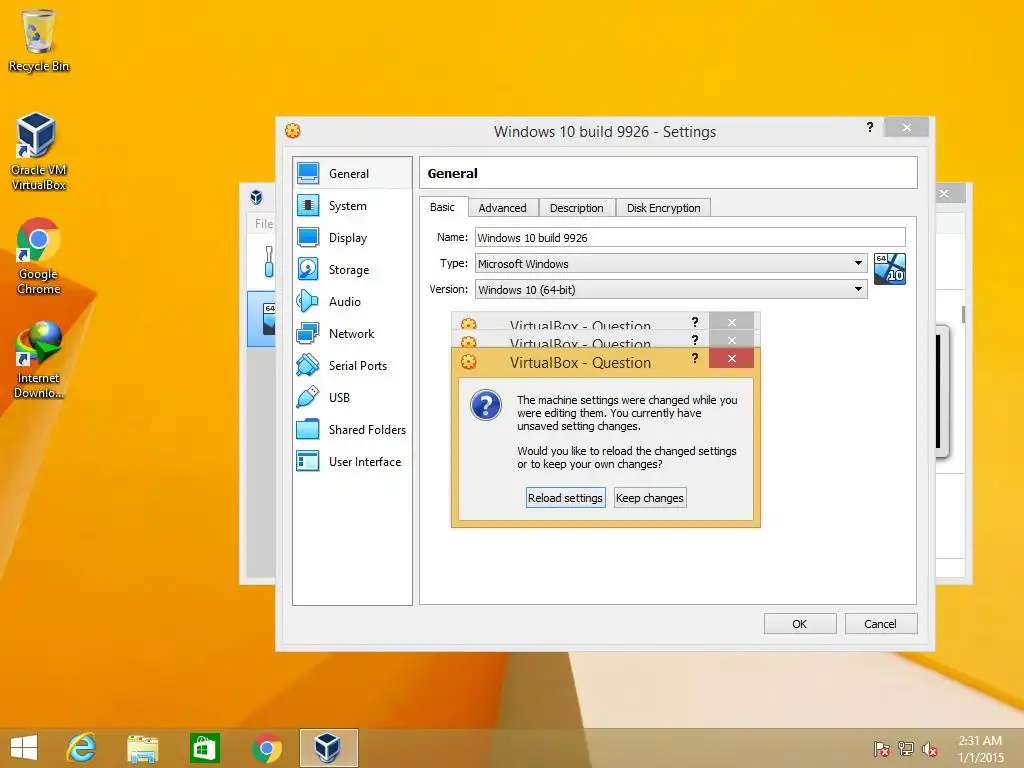This screenshot has width=1024, height=768.
Task: Select the System chip icon
Action: coord(308,206)
